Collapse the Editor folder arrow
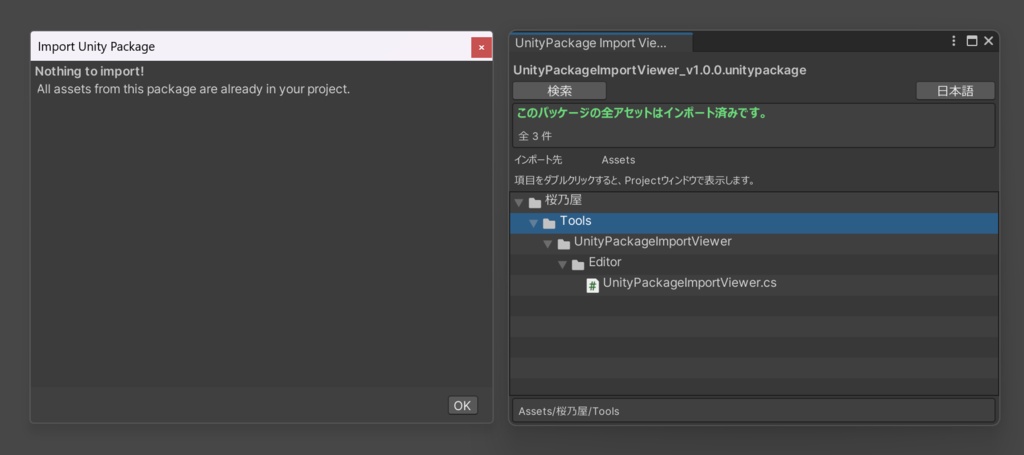The height and width of the screenshot is (455, 1024). point(562,265)
